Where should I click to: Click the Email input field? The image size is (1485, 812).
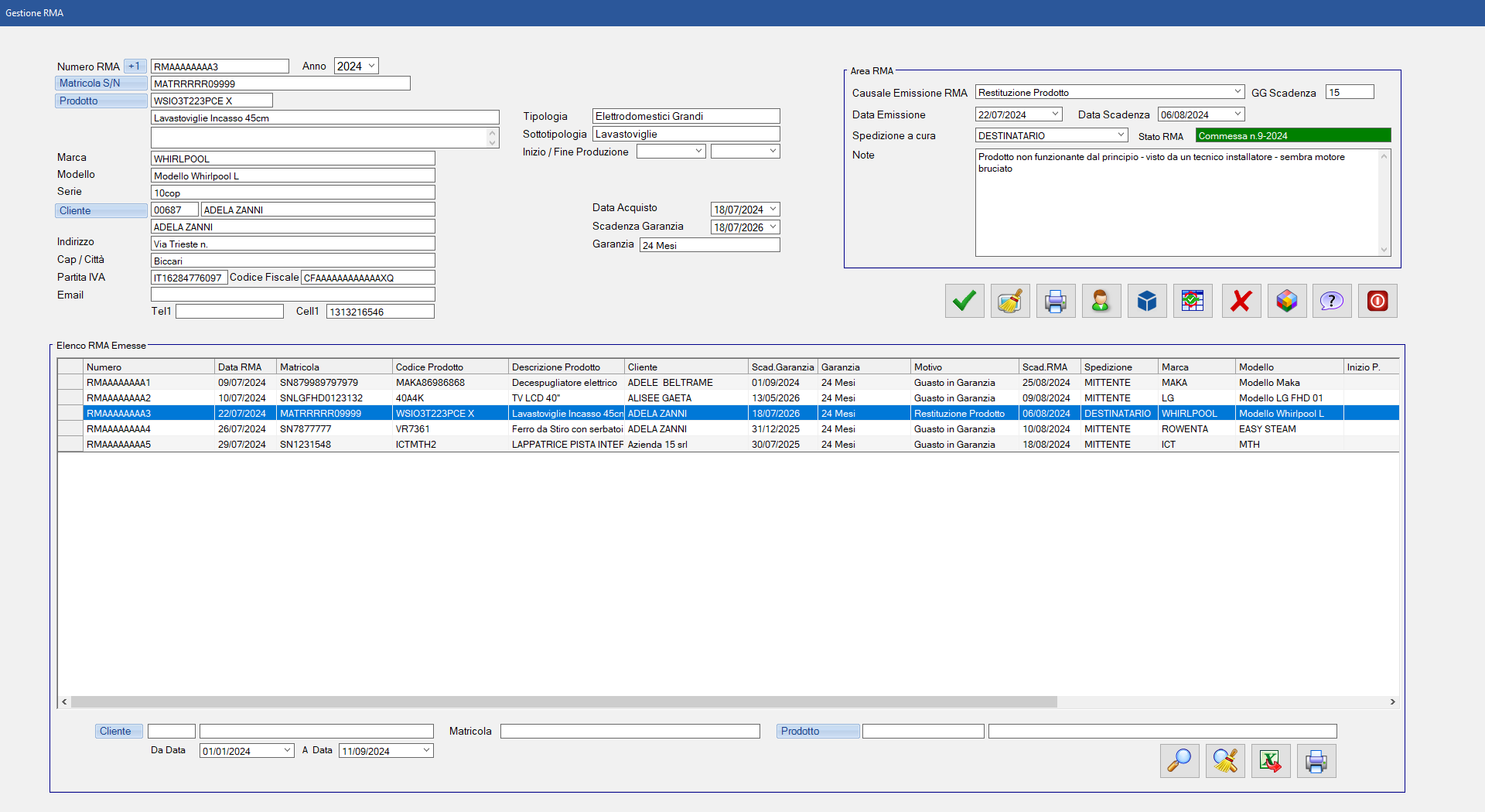(292, 295)
